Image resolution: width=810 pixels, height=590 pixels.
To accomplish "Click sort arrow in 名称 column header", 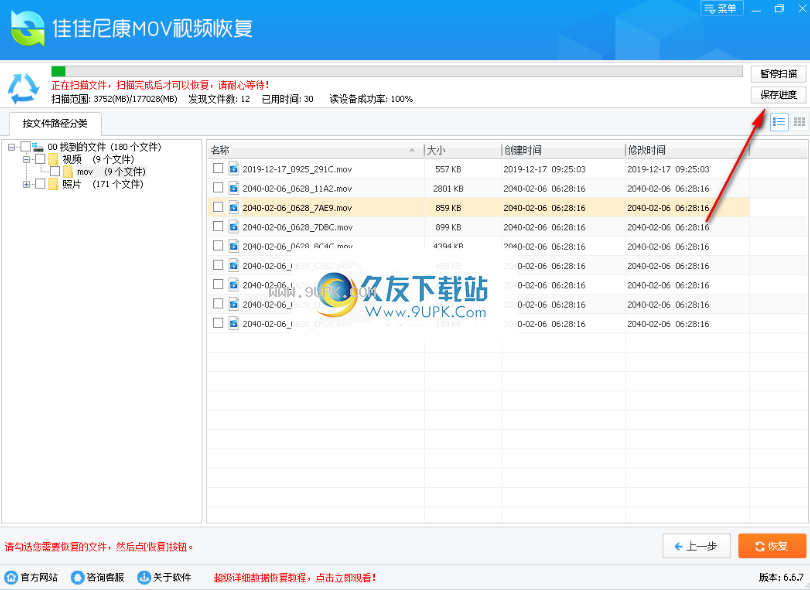I will coord(412,150).
